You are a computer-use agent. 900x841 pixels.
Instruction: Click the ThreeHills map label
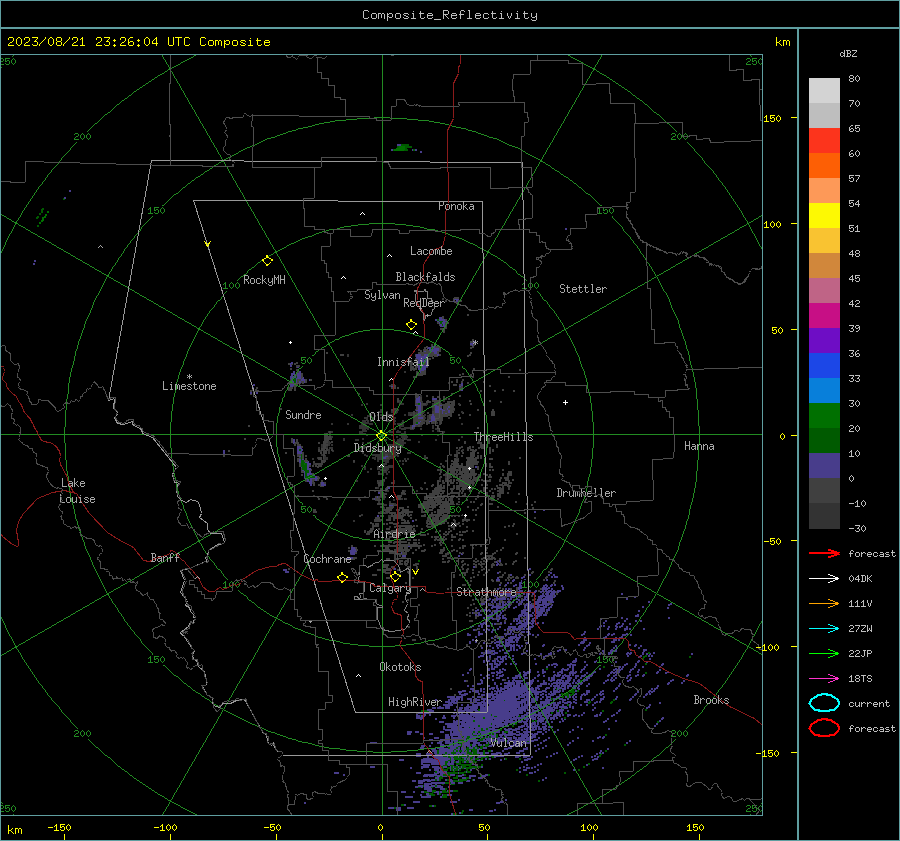point(503,437)
